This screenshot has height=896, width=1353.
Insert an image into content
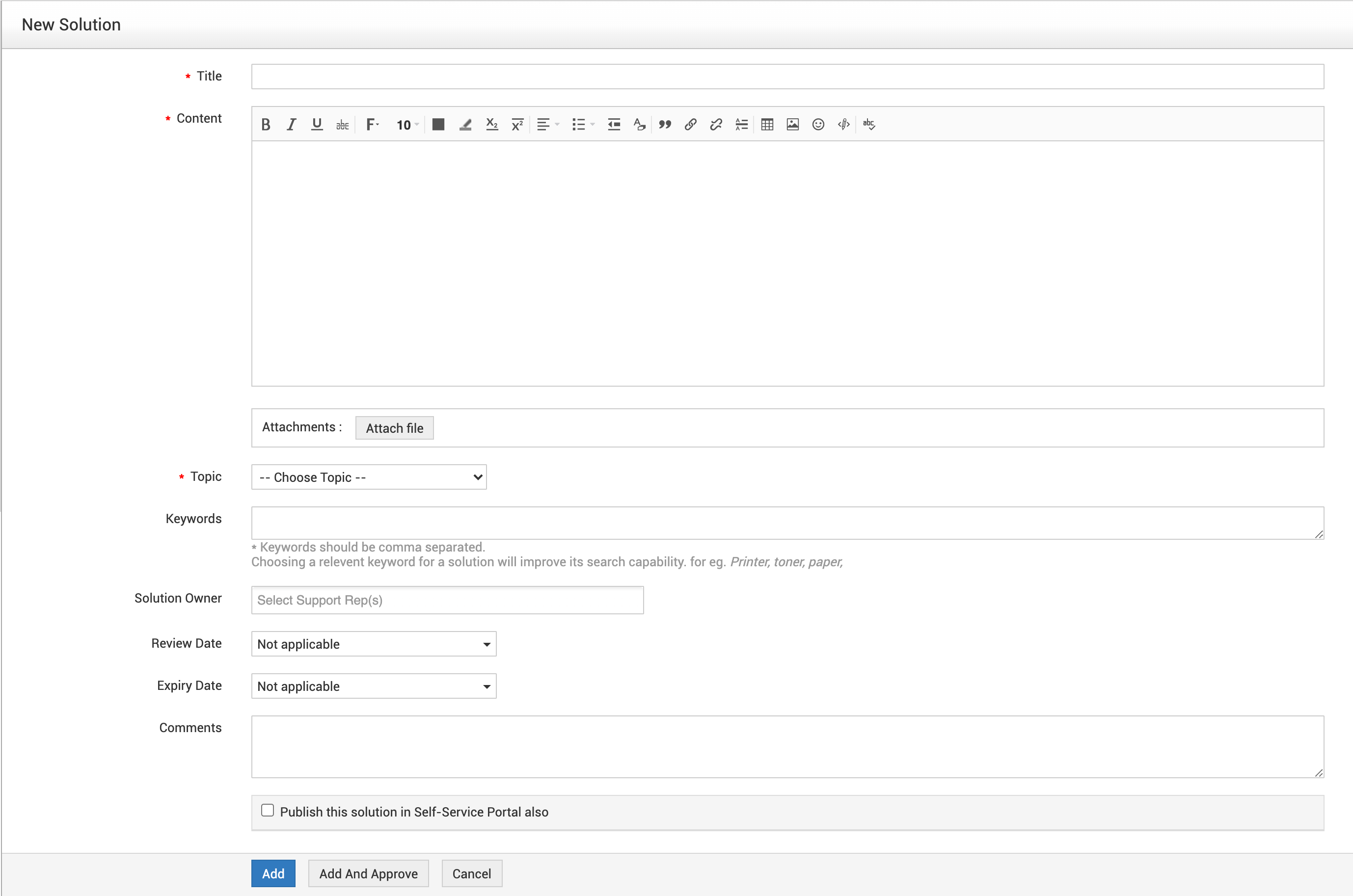click(792, 125)
